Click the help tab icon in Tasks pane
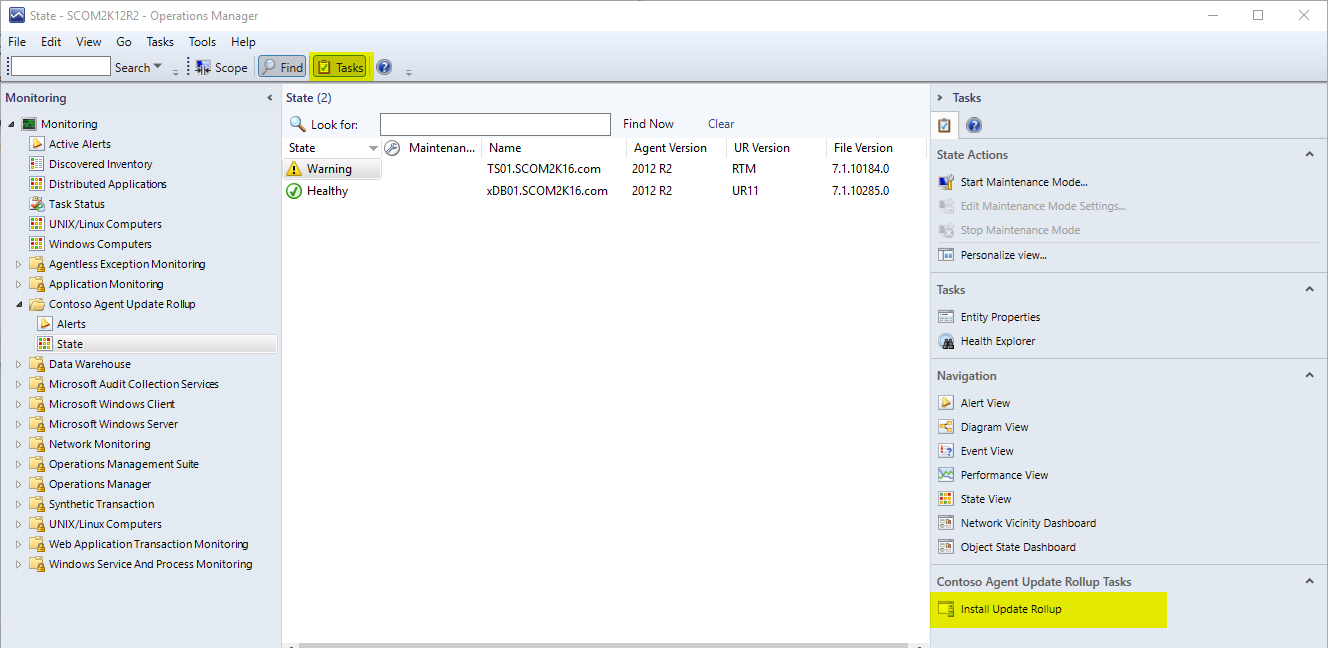The width and height of the screenshot is (1328, 648). (973, 125)
